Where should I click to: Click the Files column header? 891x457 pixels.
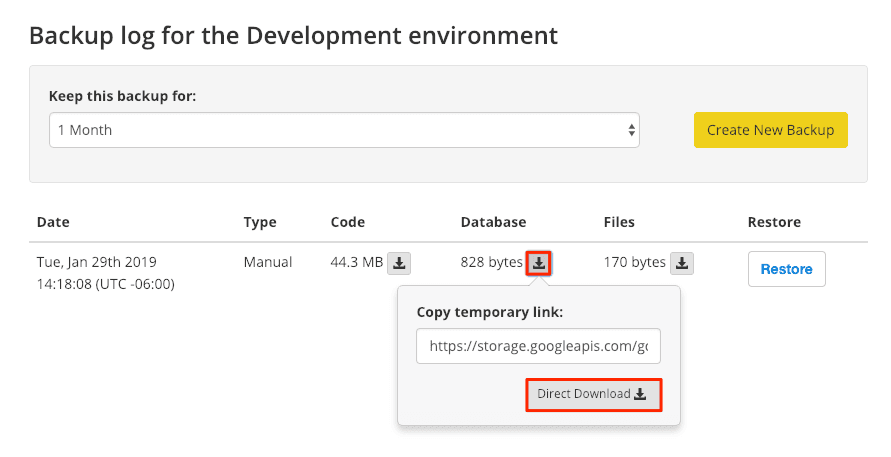[619, 222]
